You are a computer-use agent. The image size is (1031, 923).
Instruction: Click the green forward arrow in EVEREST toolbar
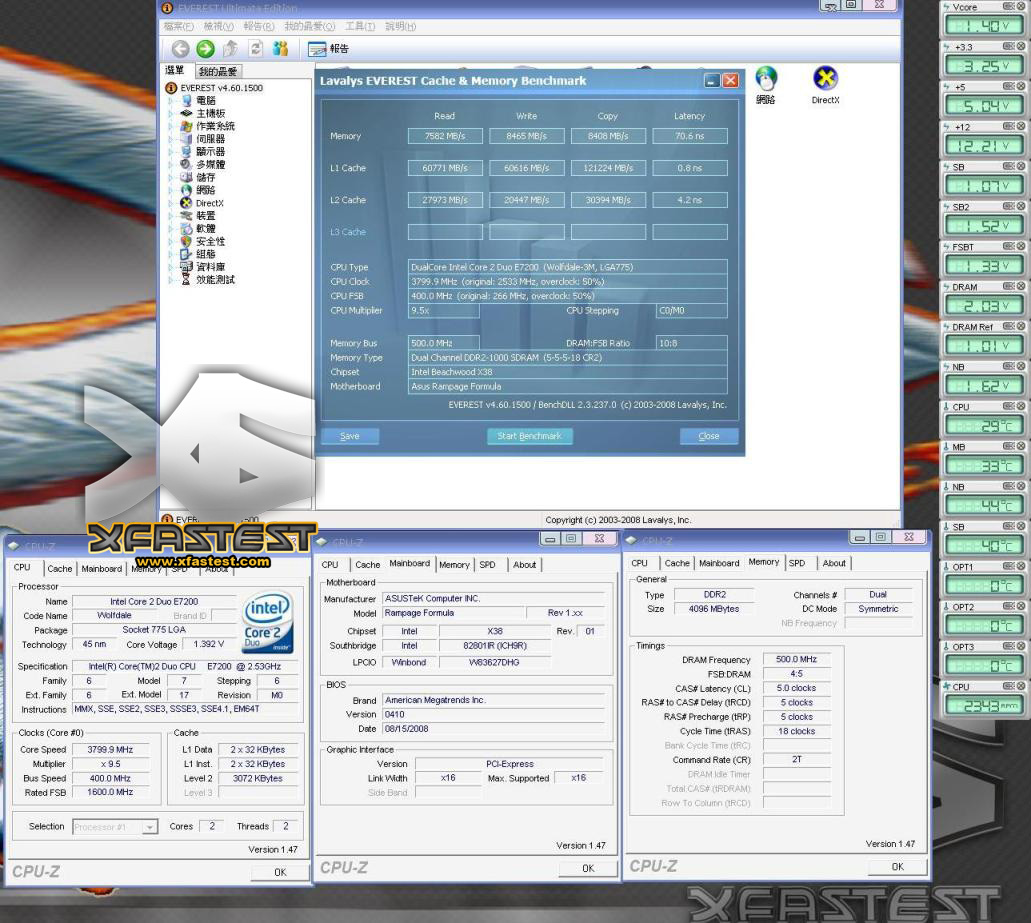[205, 49]
